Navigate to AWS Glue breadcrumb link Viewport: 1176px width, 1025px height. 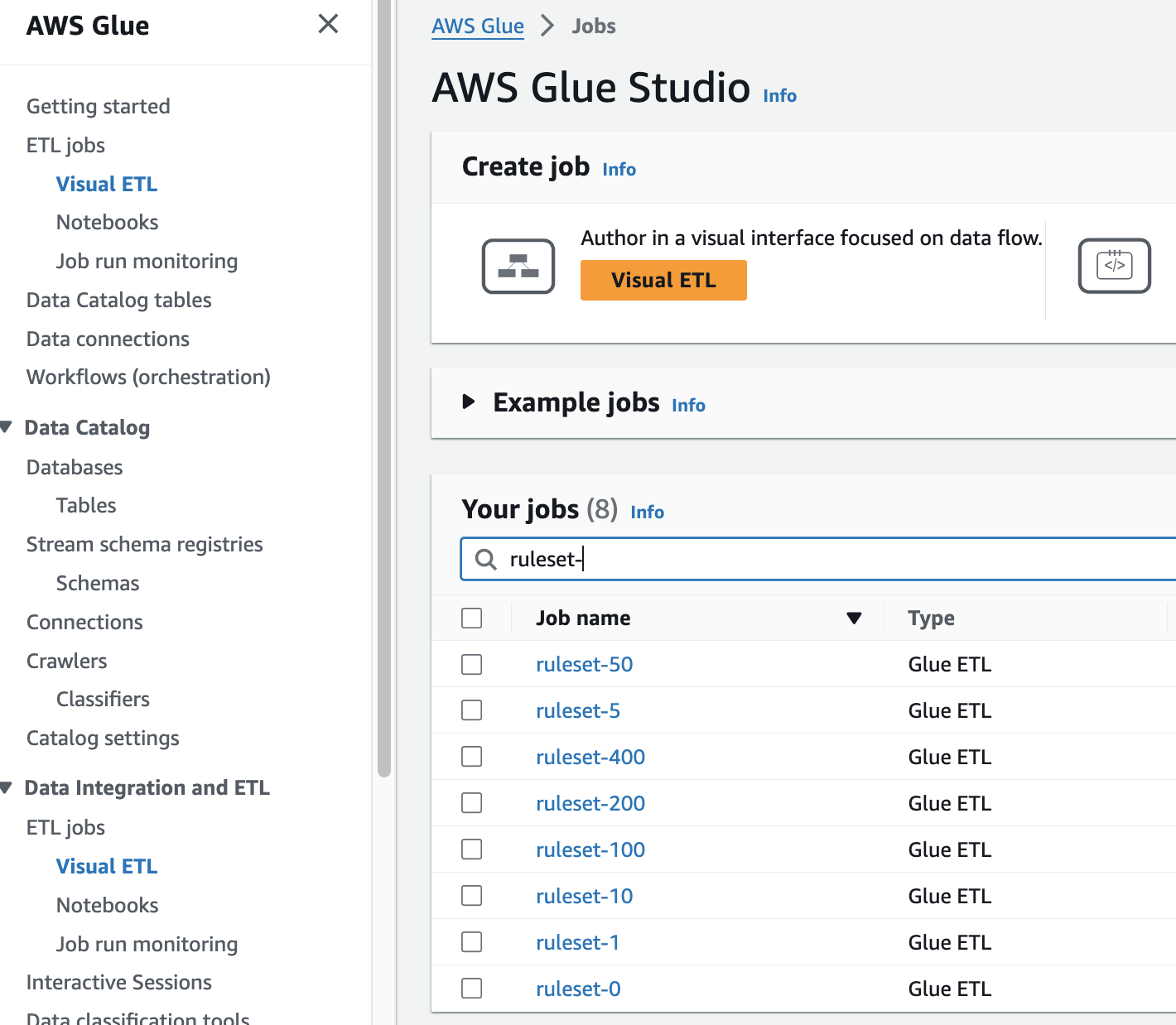478,26
